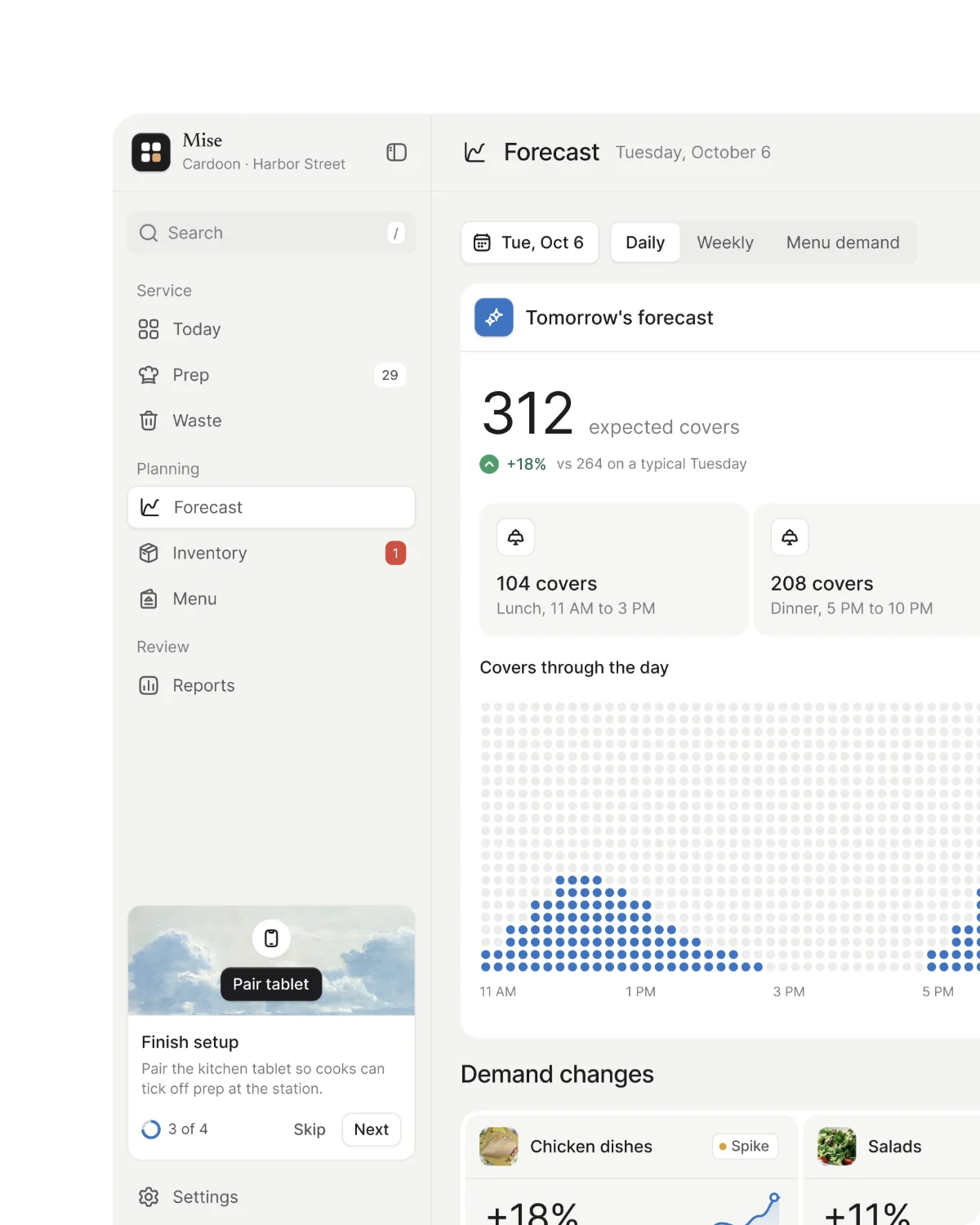This screenshot has height=1225, width=980.
Task: Click the Demand changes heading
Action: pyautogui.click(x=557, y=1074)
